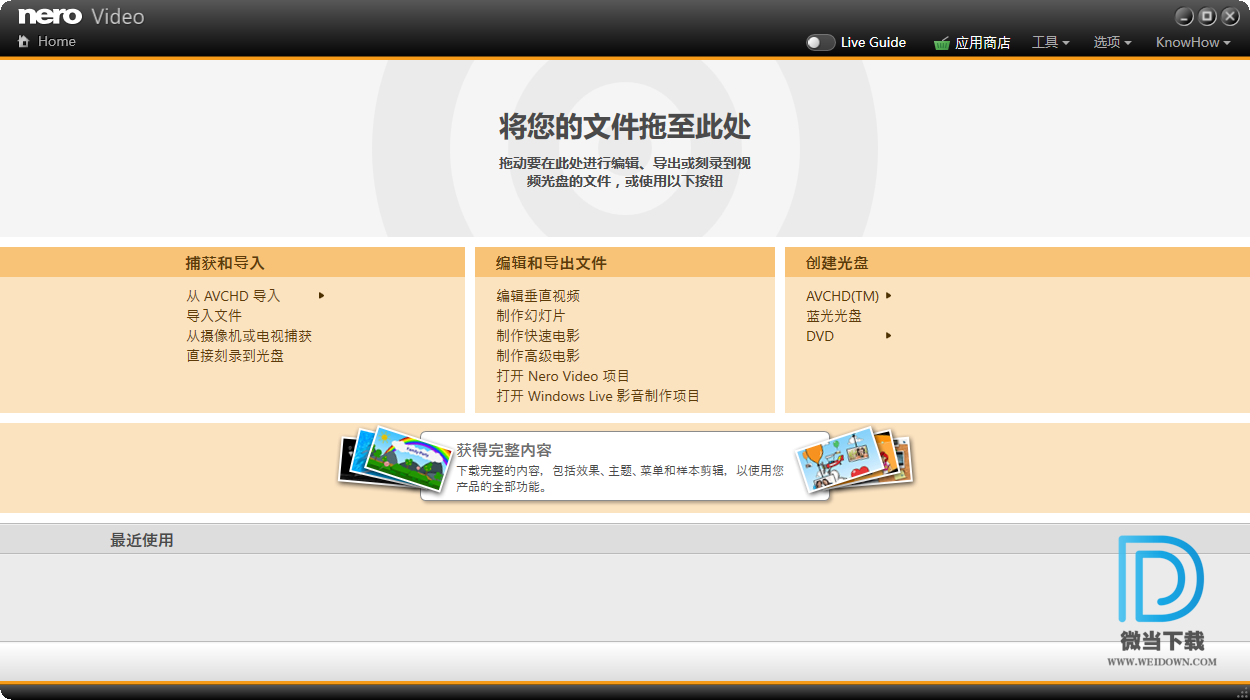Image resolution: width=1250 pixels, height=700 pixels.
Task: Choose 制作快速电影
Action: tap(538, 336)
